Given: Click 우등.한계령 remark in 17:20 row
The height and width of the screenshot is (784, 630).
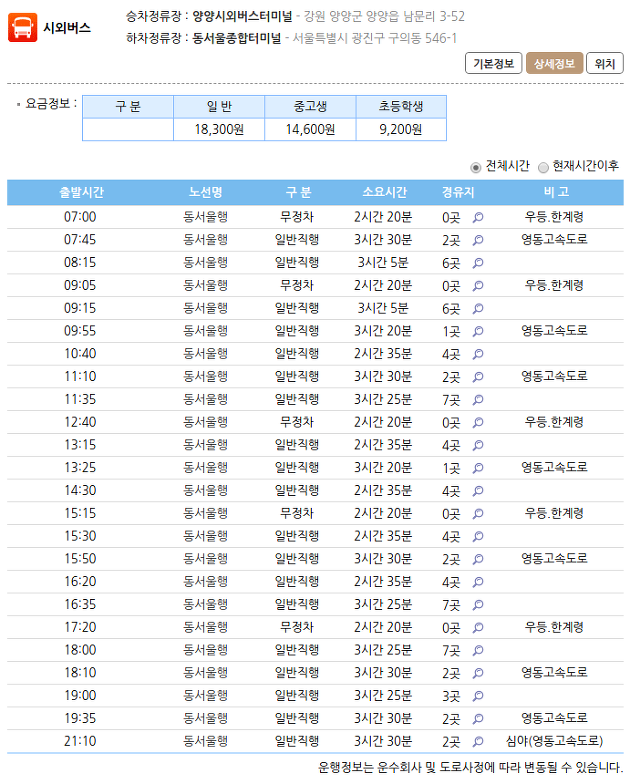Looking at the screenshot, I should (554, 628).
